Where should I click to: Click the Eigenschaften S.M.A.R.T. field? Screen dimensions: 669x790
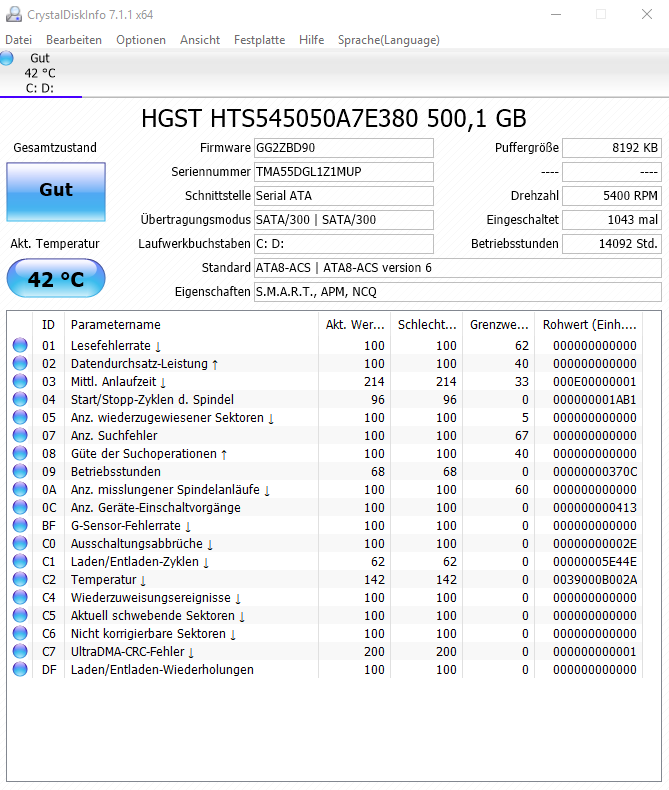pos(457,292)
